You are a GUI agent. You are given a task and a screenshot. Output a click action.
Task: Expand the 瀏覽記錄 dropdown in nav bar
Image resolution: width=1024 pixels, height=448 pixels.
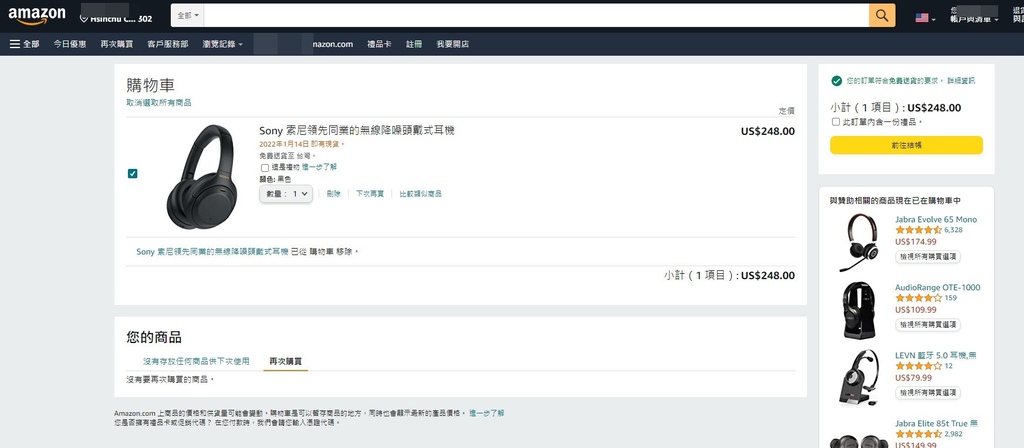click(223, 44)
